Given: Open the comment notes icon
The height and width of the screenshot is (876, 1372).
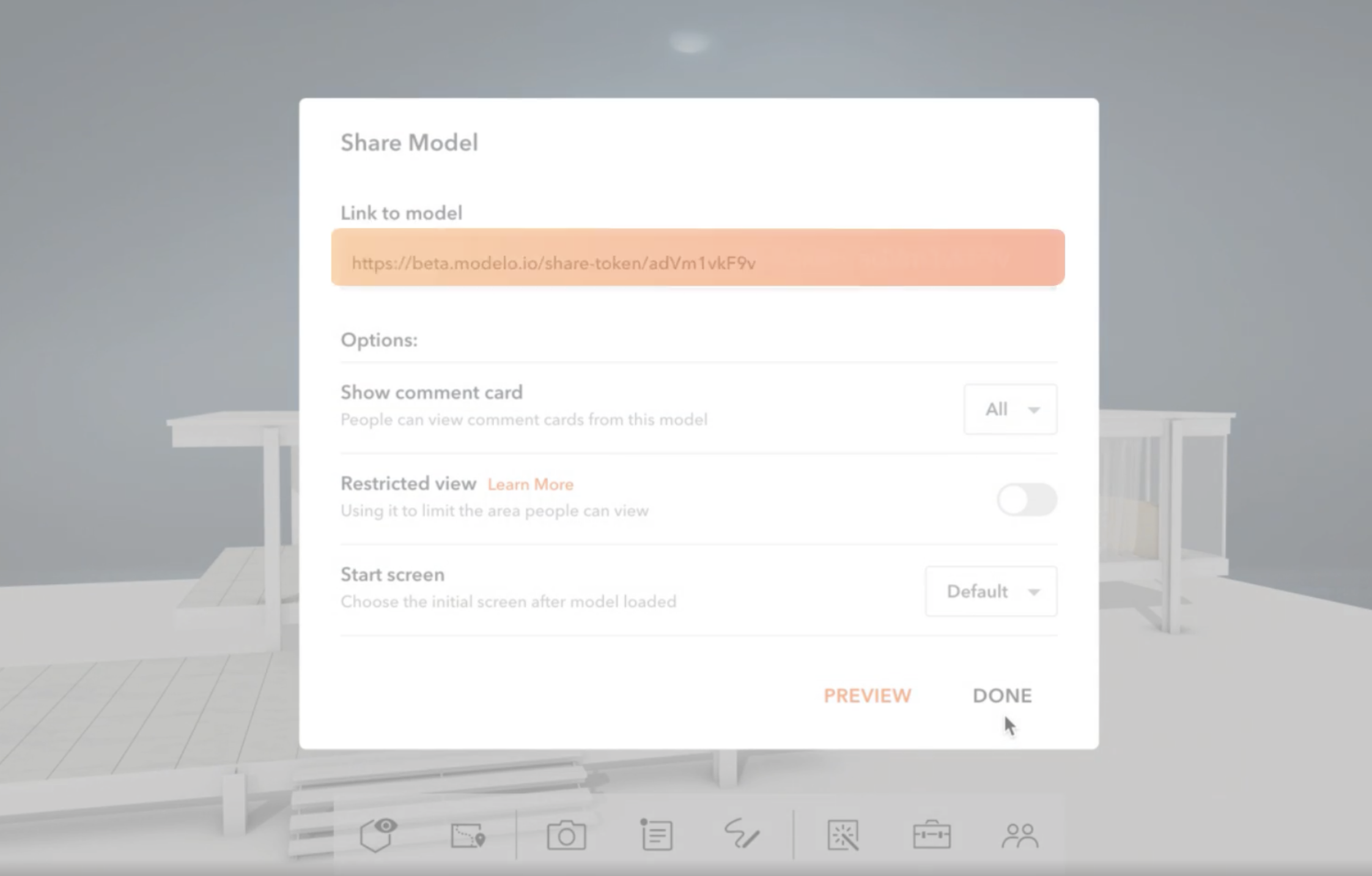Looking at the screenshot, I should pos(657,835).
